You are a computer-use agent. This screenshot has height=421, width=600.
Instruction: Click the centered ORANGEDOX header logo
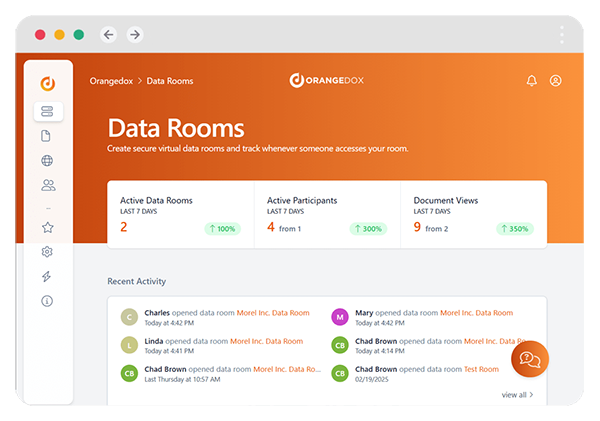[326, 80]
